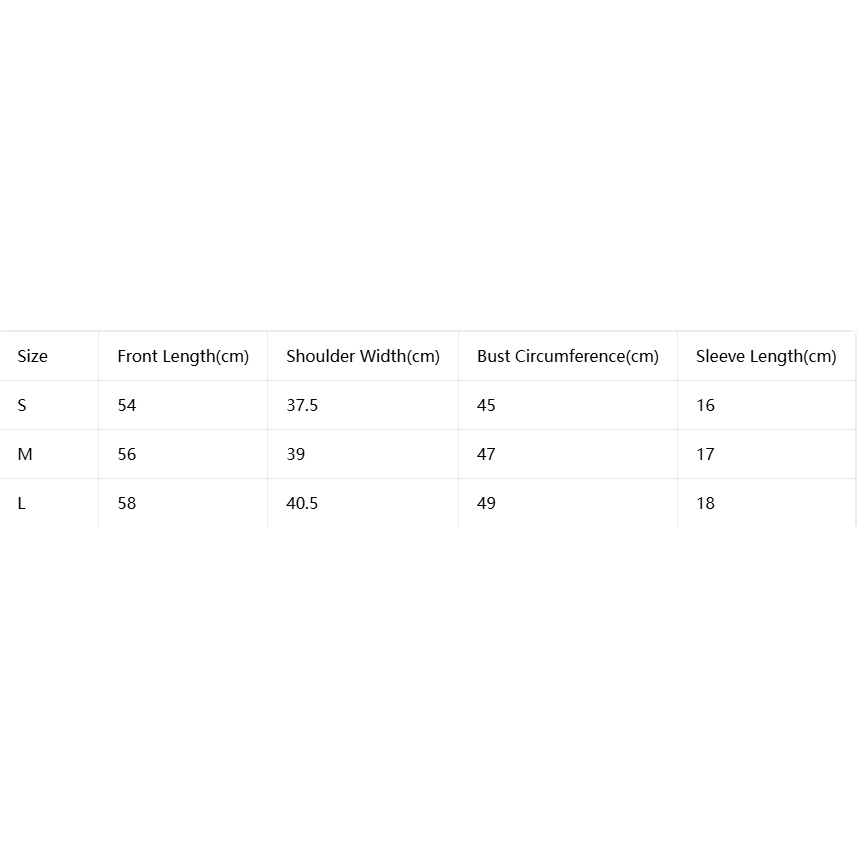Click the Shoulder Width(cm) header

tap(363, 356)
